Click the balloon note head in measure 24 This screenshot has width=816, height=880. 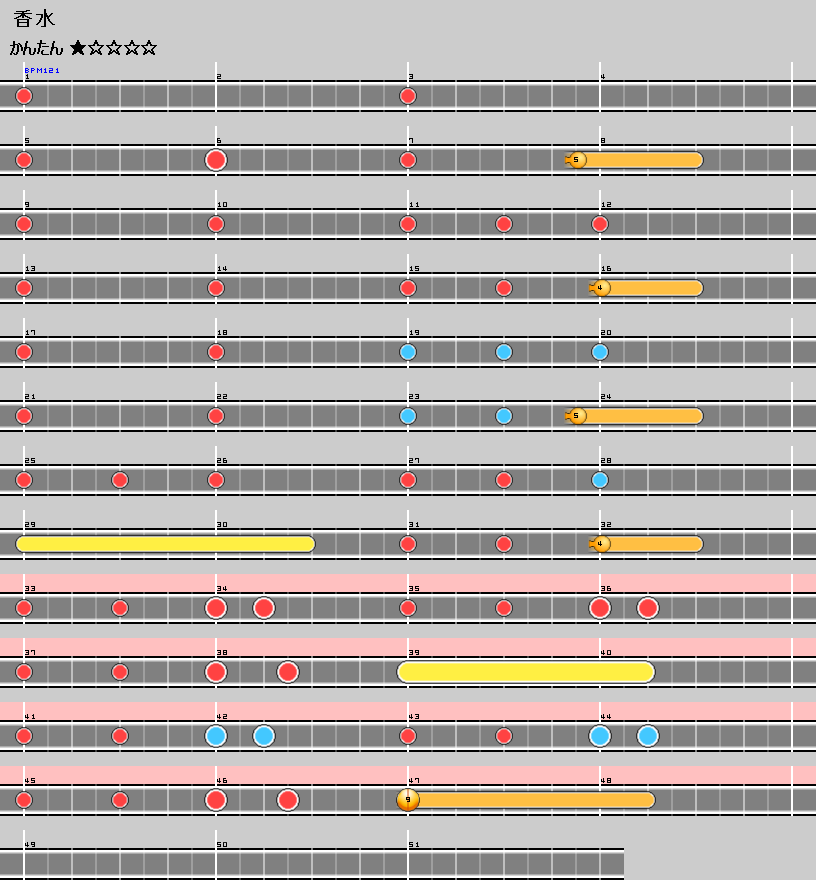(x=577, y=416)
